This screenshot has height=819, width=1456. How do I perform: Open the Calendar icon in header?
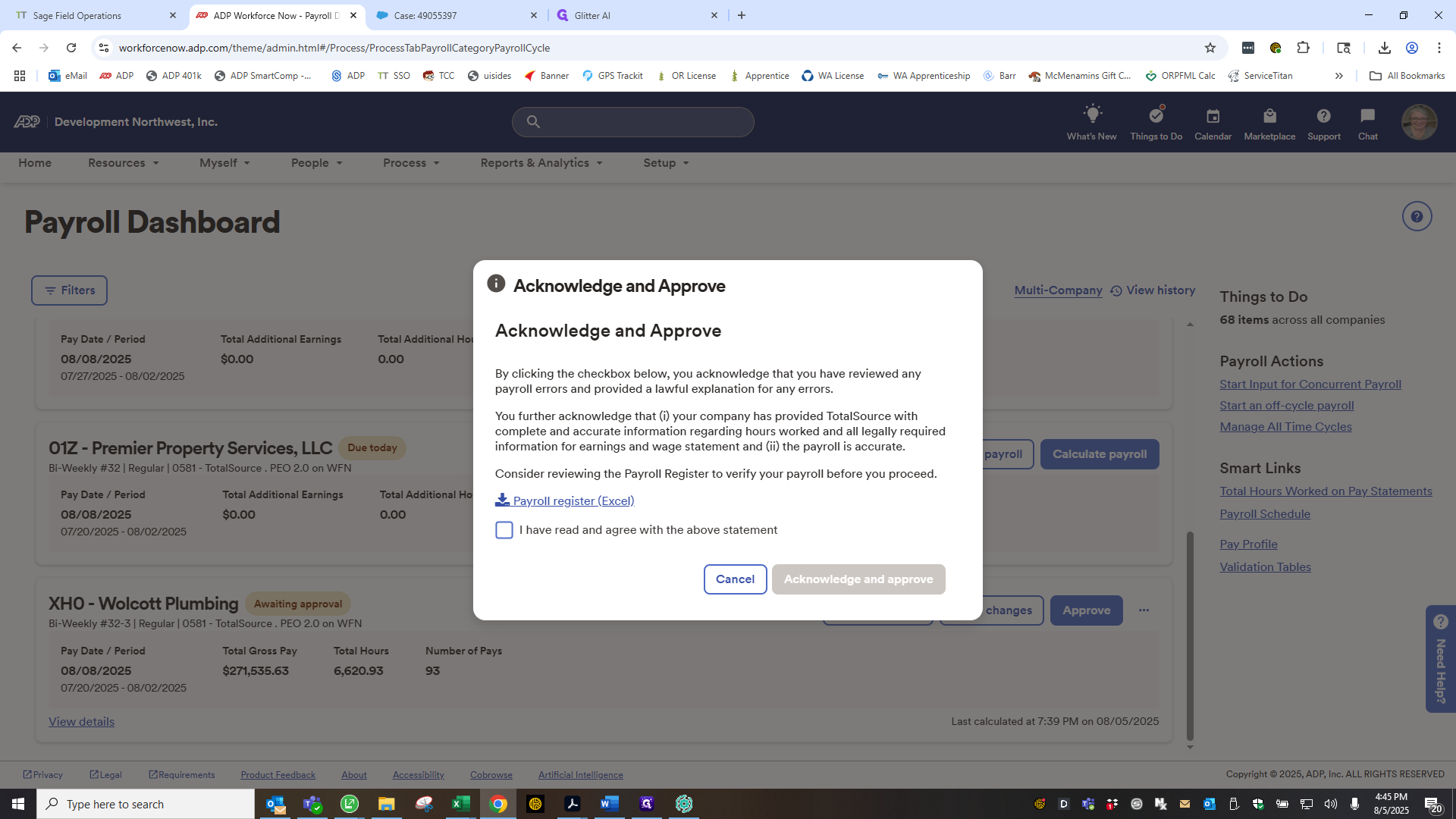[x=1213, y=122]
